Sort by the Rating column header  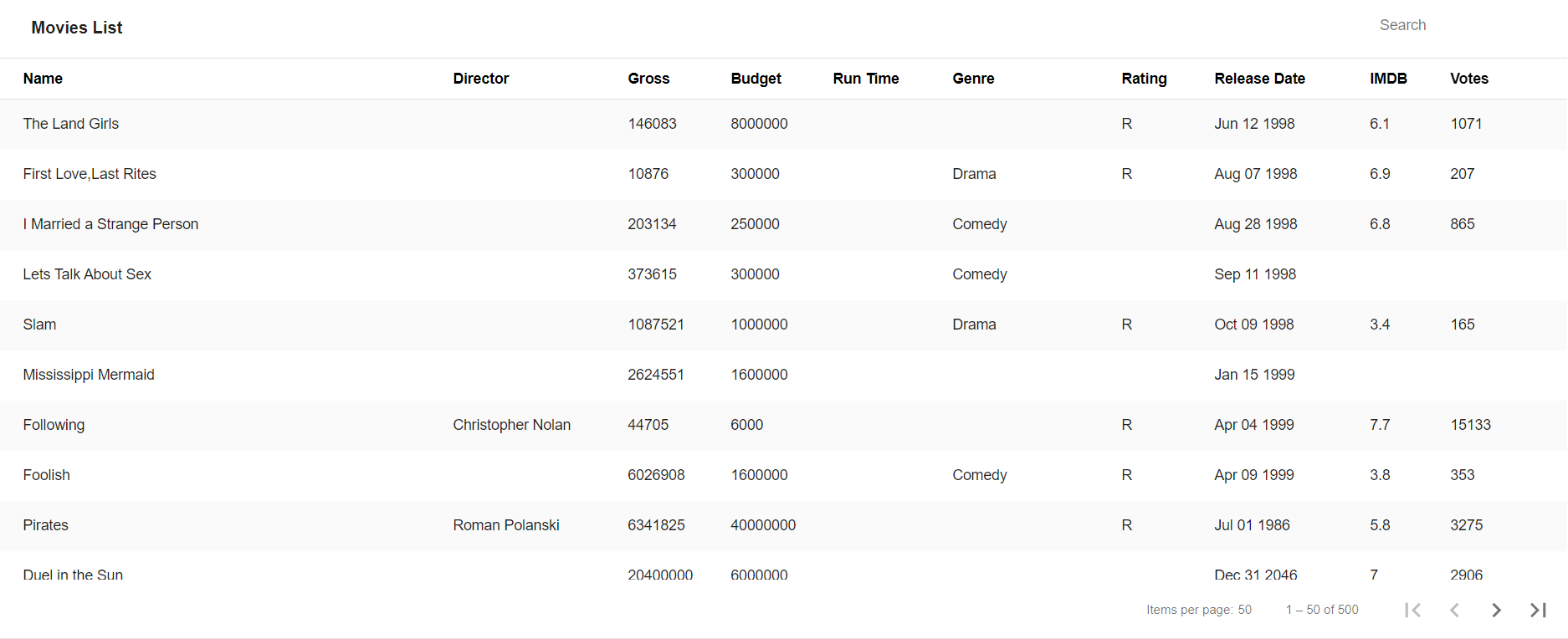[x=1144, y=79]
